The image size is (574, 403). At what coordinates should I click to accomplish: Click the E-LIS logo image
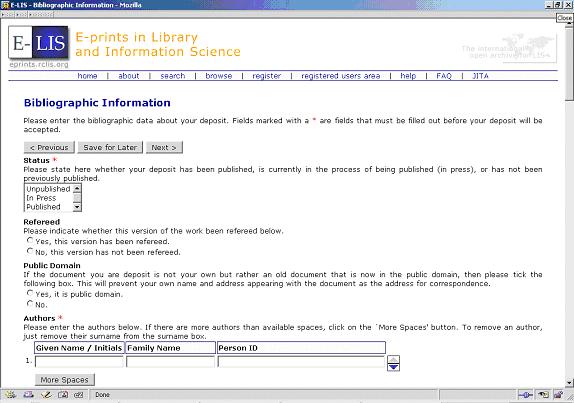pyautogui.click(x=38, y=42)
